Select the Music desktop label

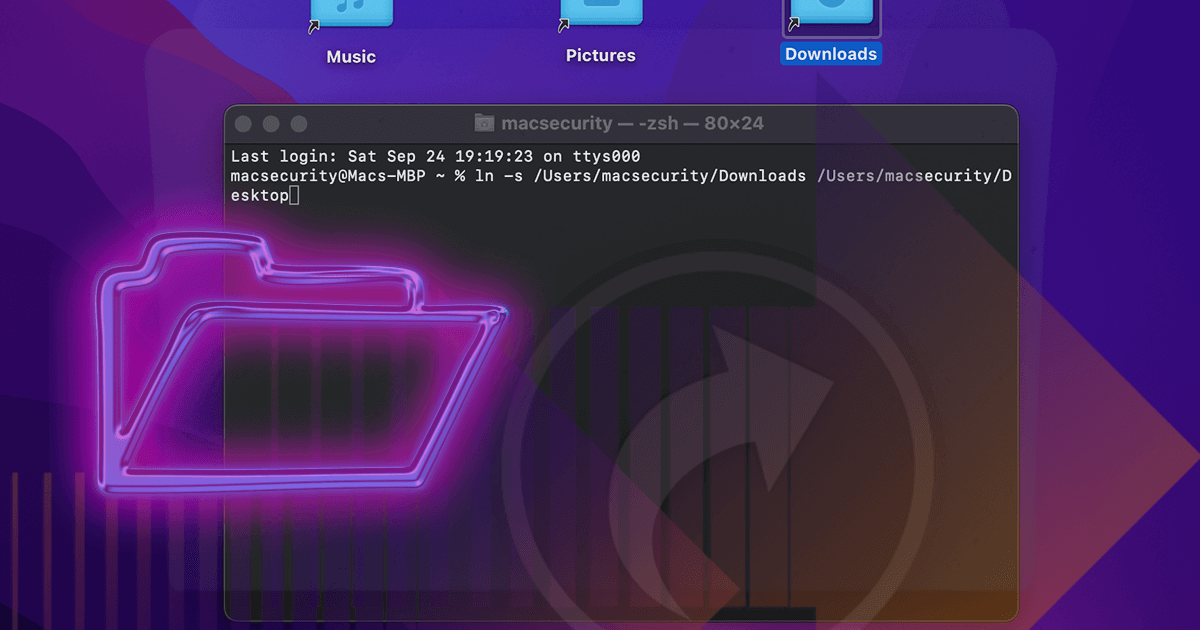[351, 57]
